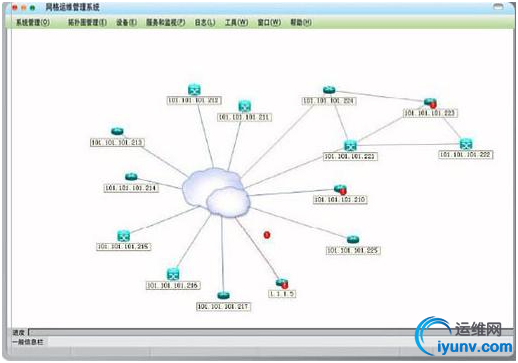This screenshot has height=363, width=518.
Task: Select the switch icon for 101.101.101.212
Action: pos(194,90)
